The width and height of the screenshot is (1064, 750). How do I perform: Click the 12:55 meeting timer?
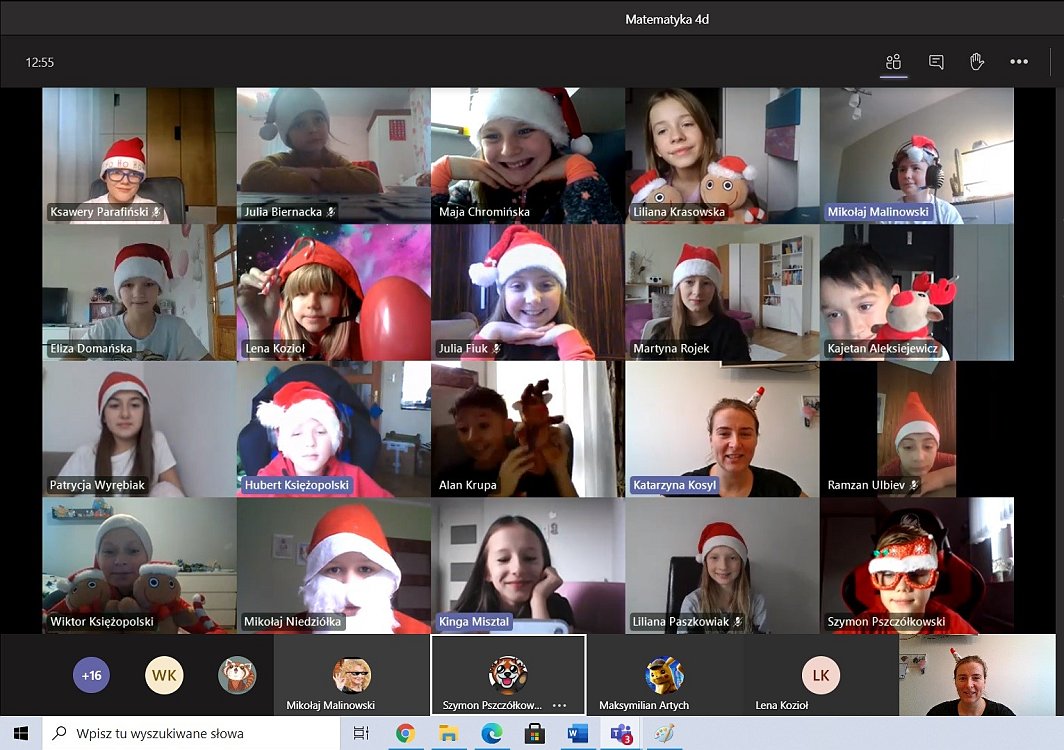39,62
